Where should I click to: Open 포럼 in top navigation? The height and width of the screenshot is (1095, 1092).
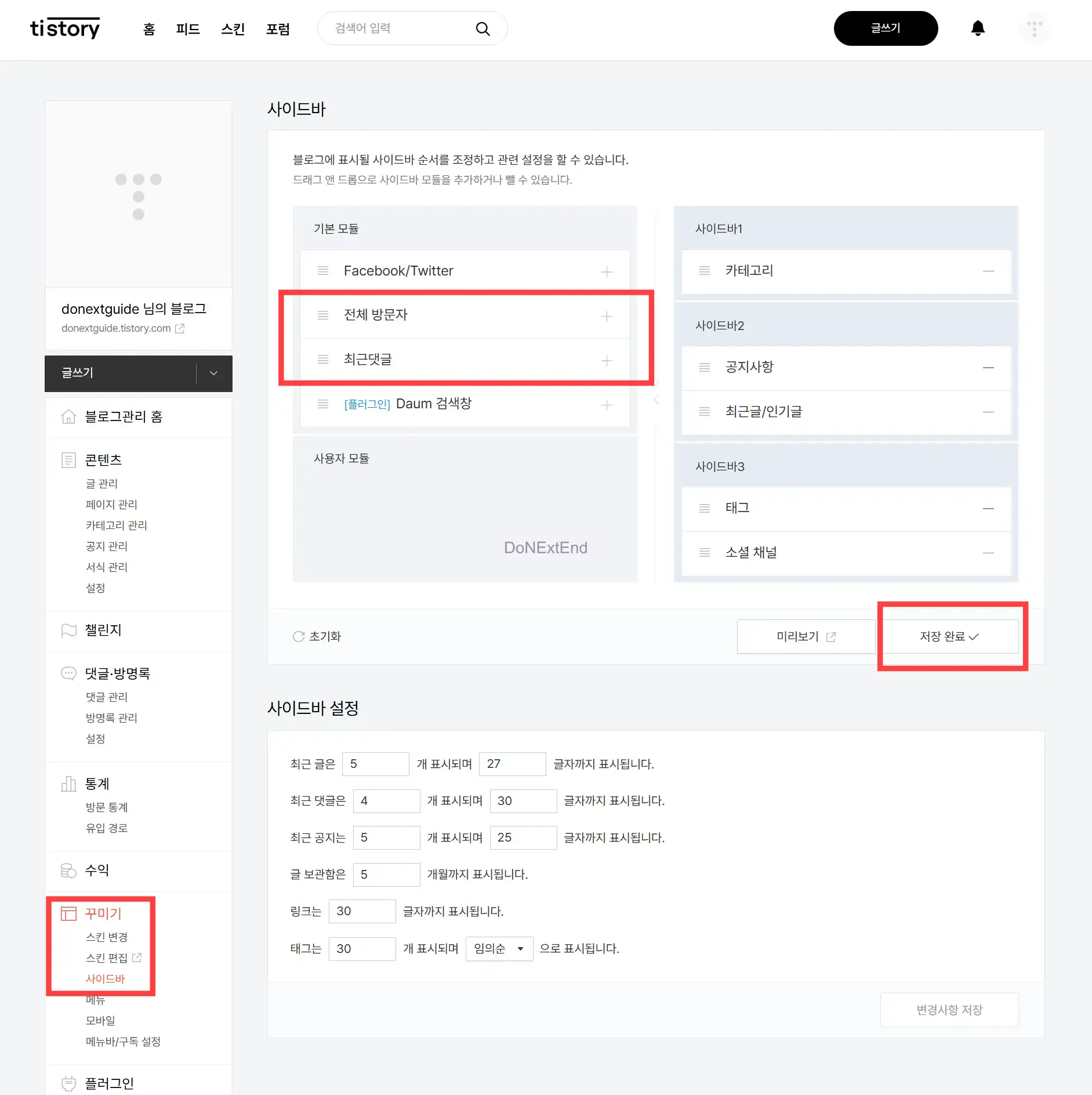pyautogui.click(x=278, y=29)
